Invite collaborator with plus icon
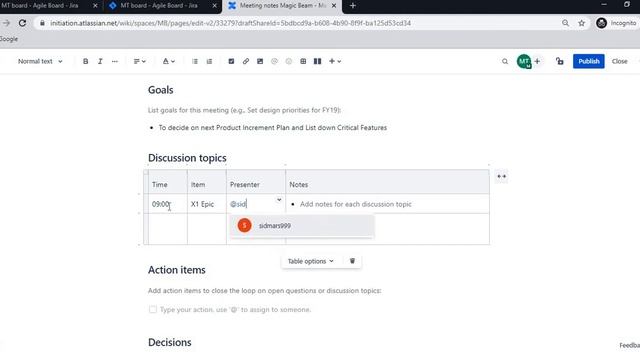The image size is (640, 360). [x=537, y=61]
